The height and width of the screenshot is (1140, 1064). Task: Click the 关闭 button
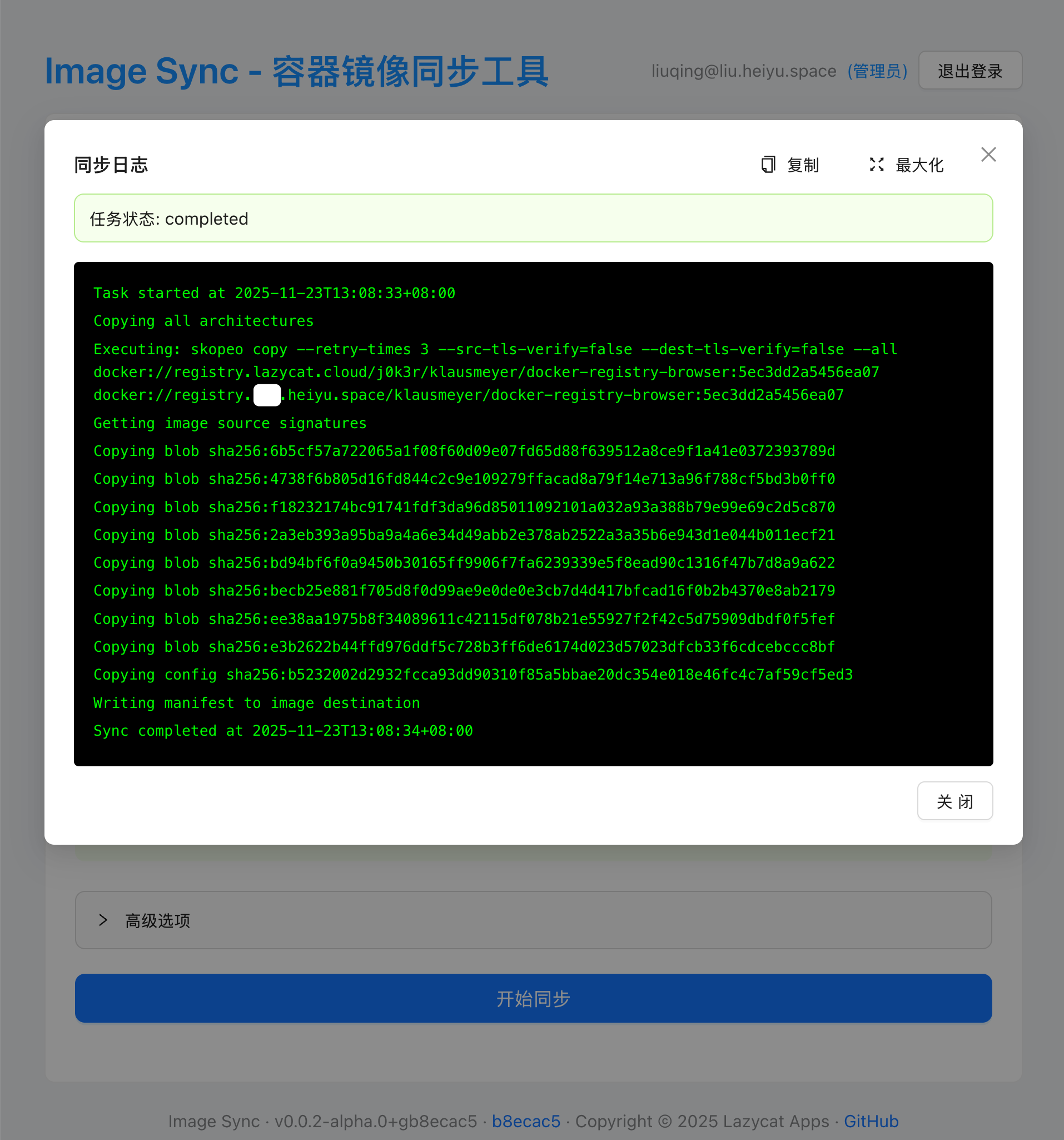955,801
